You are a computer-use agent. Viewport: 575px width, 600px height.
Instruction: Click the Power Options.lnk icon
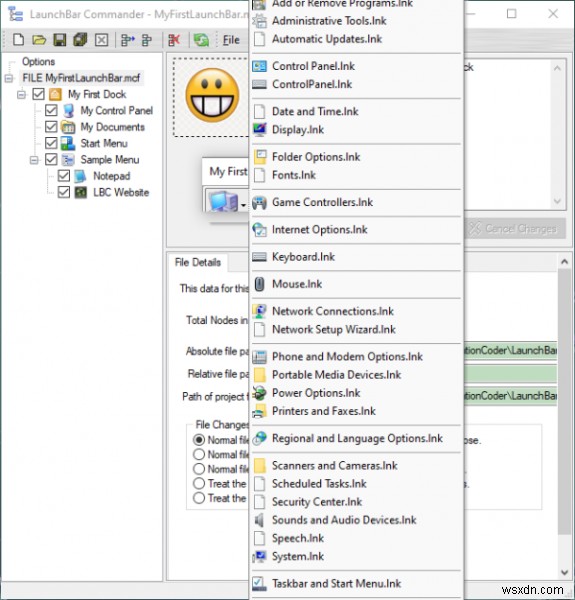tap(259, 393)
